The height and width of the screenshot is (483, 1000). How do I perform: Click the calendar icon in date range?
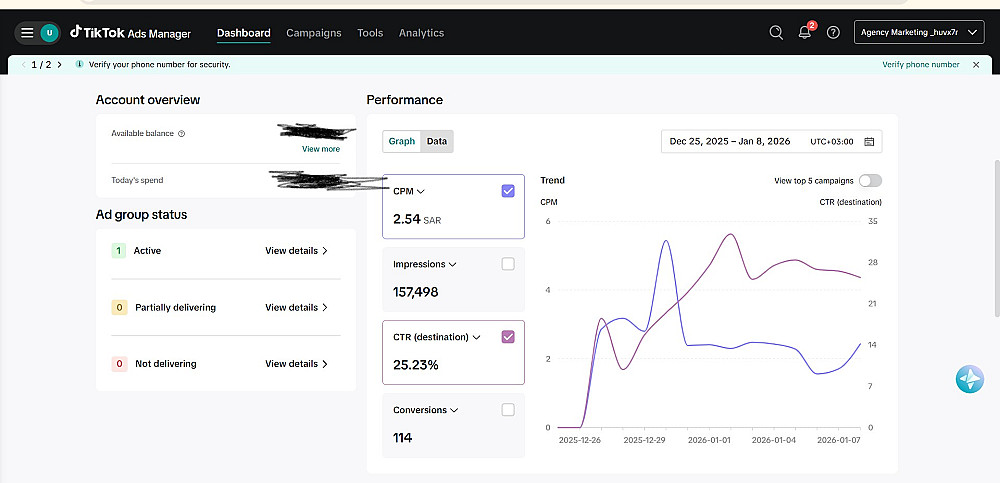pyautogui.click(x=869, y=141)
